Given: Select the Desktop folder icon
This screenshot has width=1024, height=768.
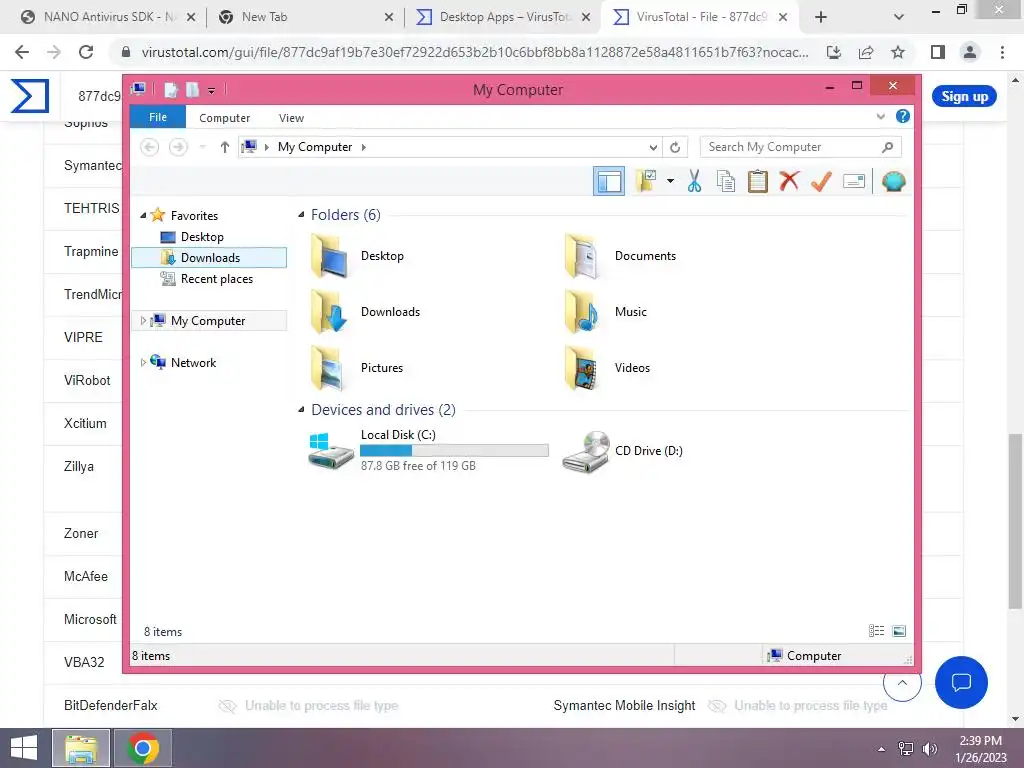Looking at the screenshot, I should pos(329,256).
